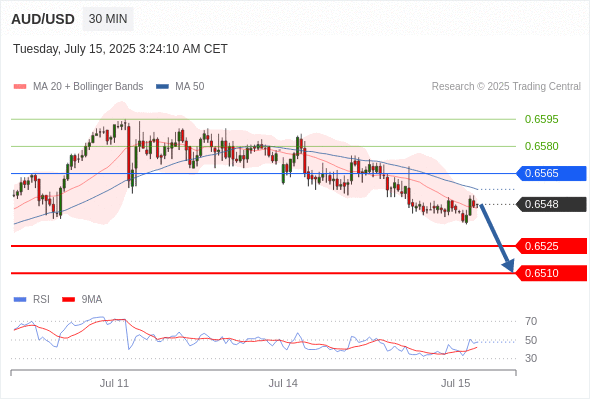The image size is (590, 400).
Task: Select the red 0.6525 support tag
Action: point(551,246)
